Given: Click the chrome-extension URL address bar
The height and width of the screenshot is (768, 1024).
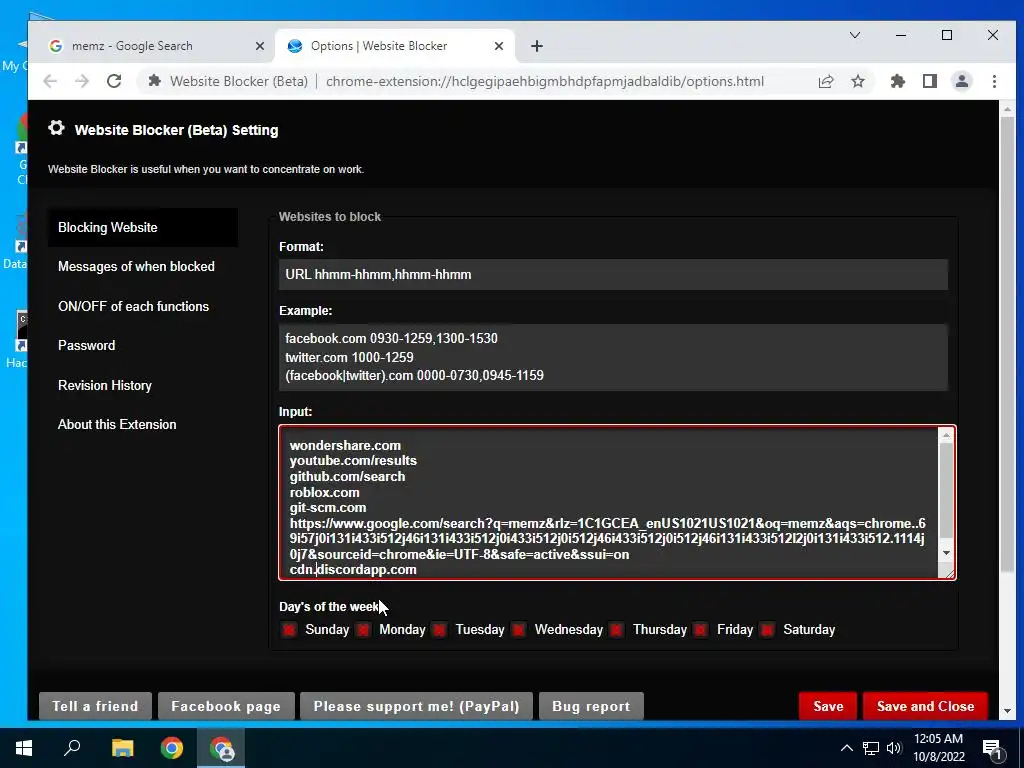Looking at the screenshot, I should pyautogui.click(x=545, y=81).
